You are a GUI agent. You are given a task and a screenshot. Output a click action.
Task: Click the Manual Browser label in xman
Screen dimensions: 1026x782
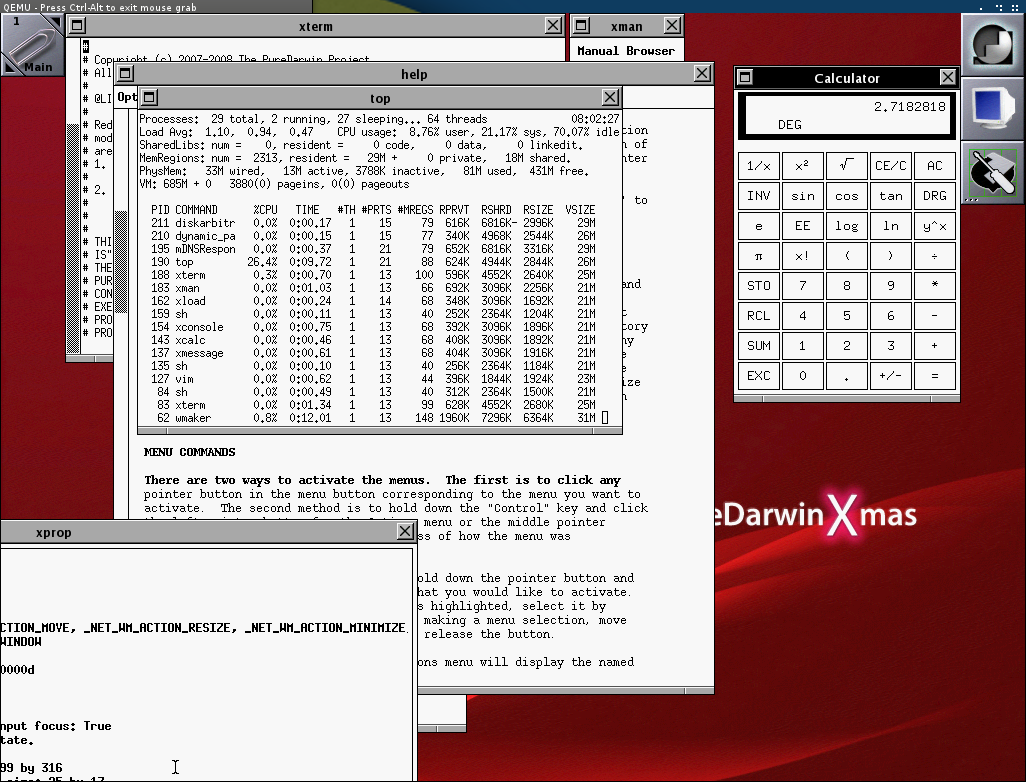pyautogui.click(x=626, y=51)
